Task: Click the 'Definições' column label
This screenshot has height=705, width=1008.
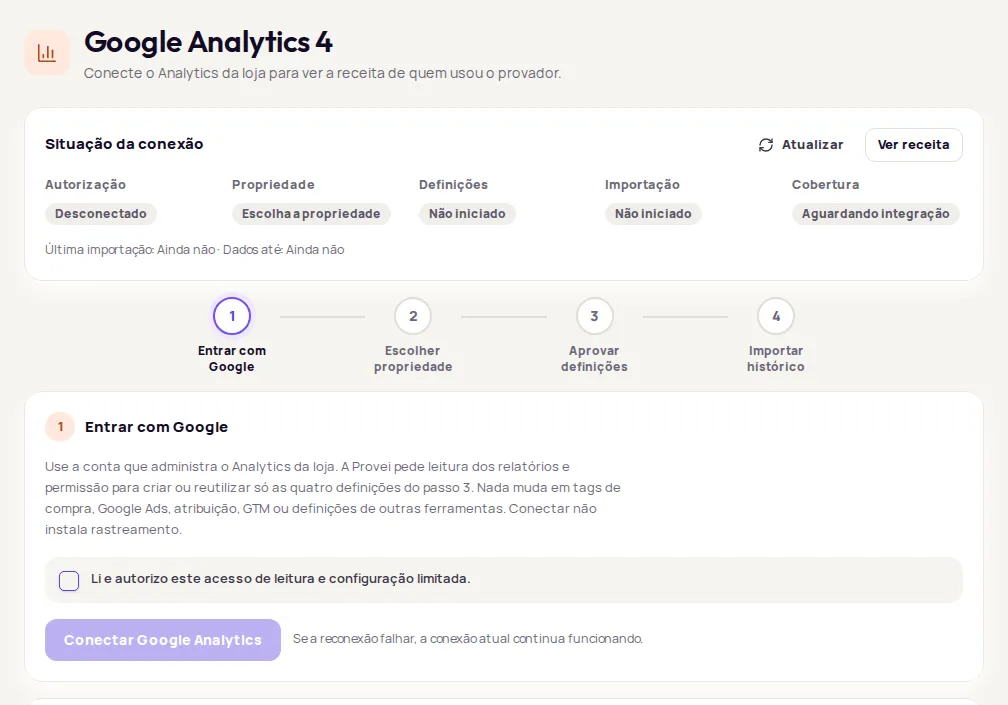Action: click(453, 184)
